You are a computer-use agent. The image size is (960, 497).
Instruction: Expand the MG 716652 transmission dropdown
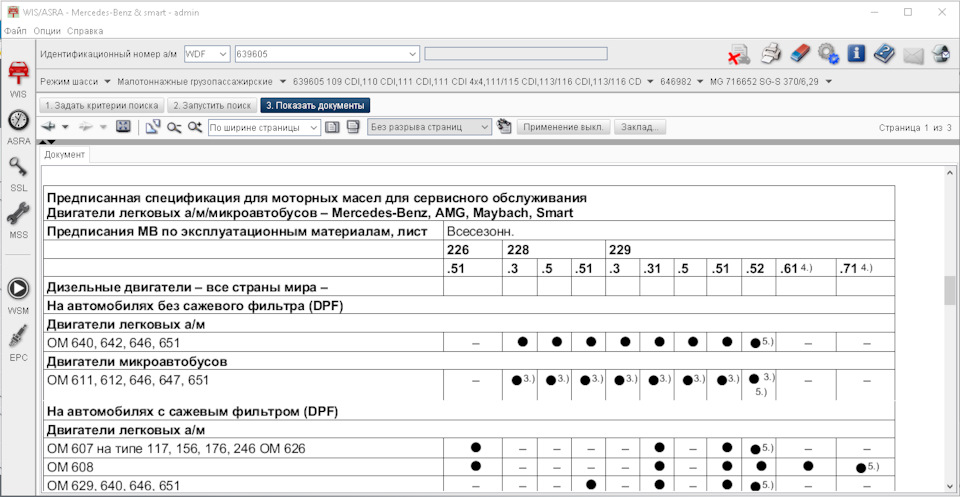tap(829, 81)
